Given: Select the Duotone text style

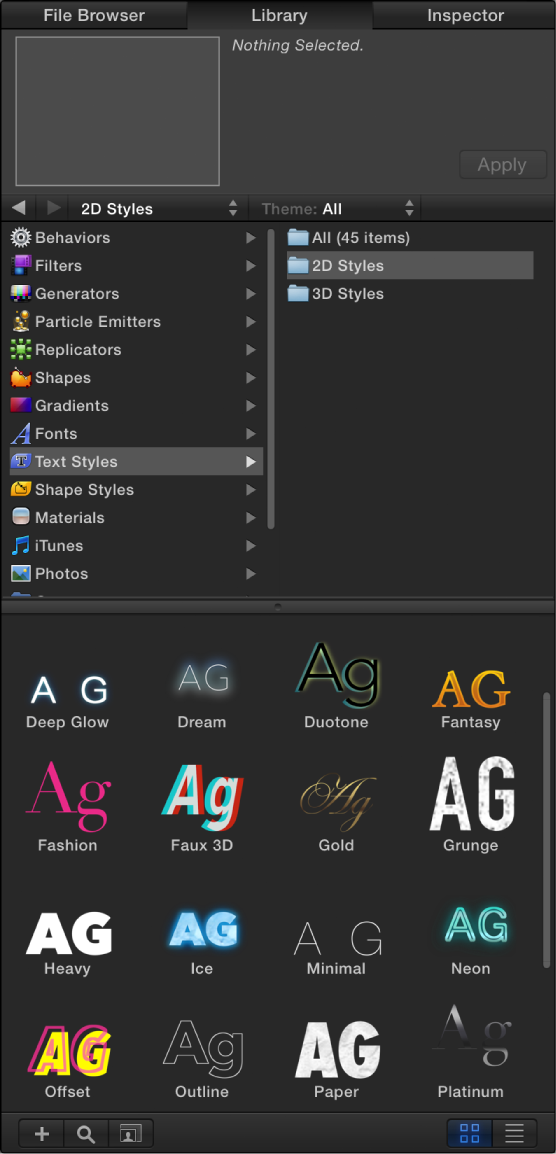Looking at the screenshot, I should click(337, 684).
